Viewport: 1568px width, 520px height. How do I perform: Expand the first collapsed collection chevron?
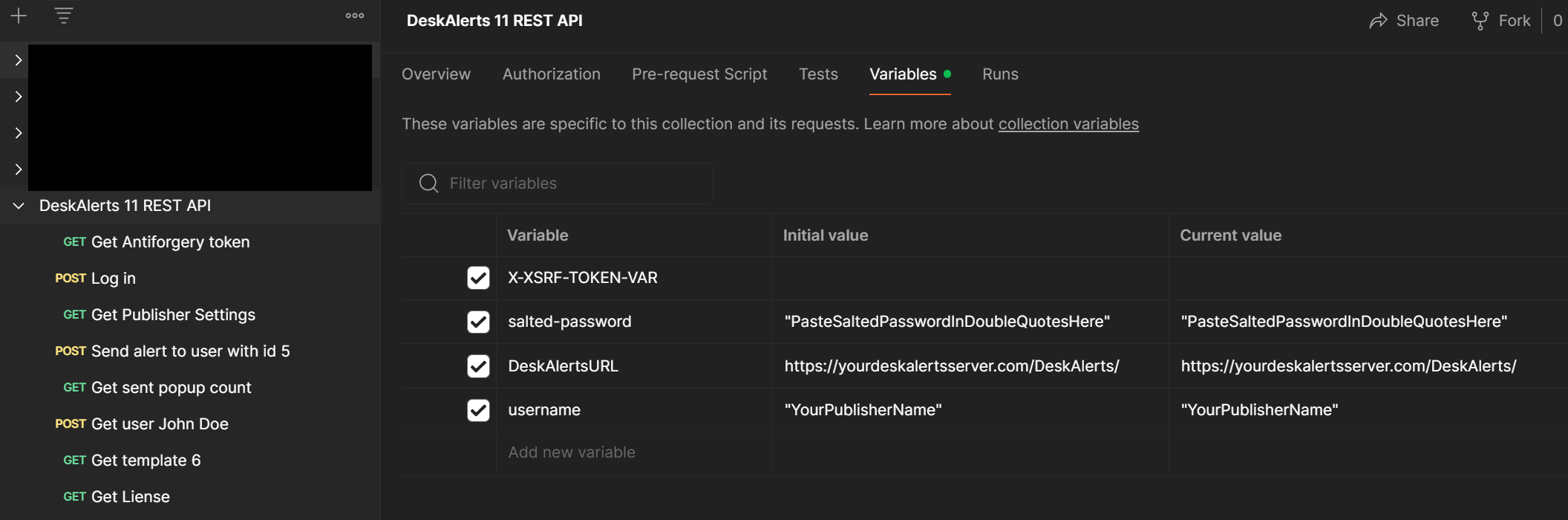coord(19,60)
